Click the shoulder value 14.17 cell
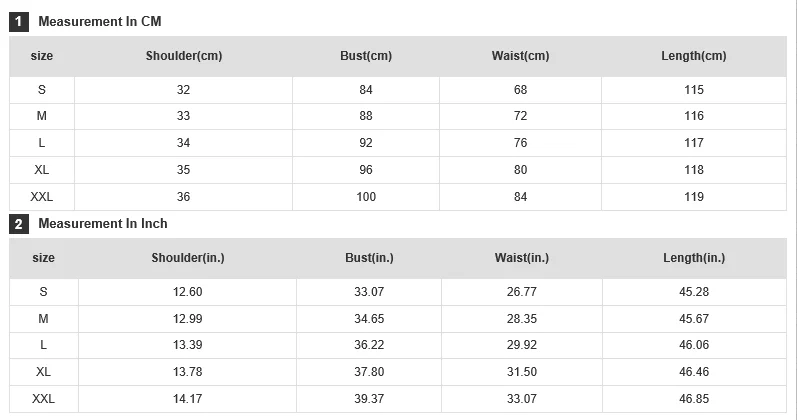The width and height of the screenshot is (797, 420). point(188,399)
